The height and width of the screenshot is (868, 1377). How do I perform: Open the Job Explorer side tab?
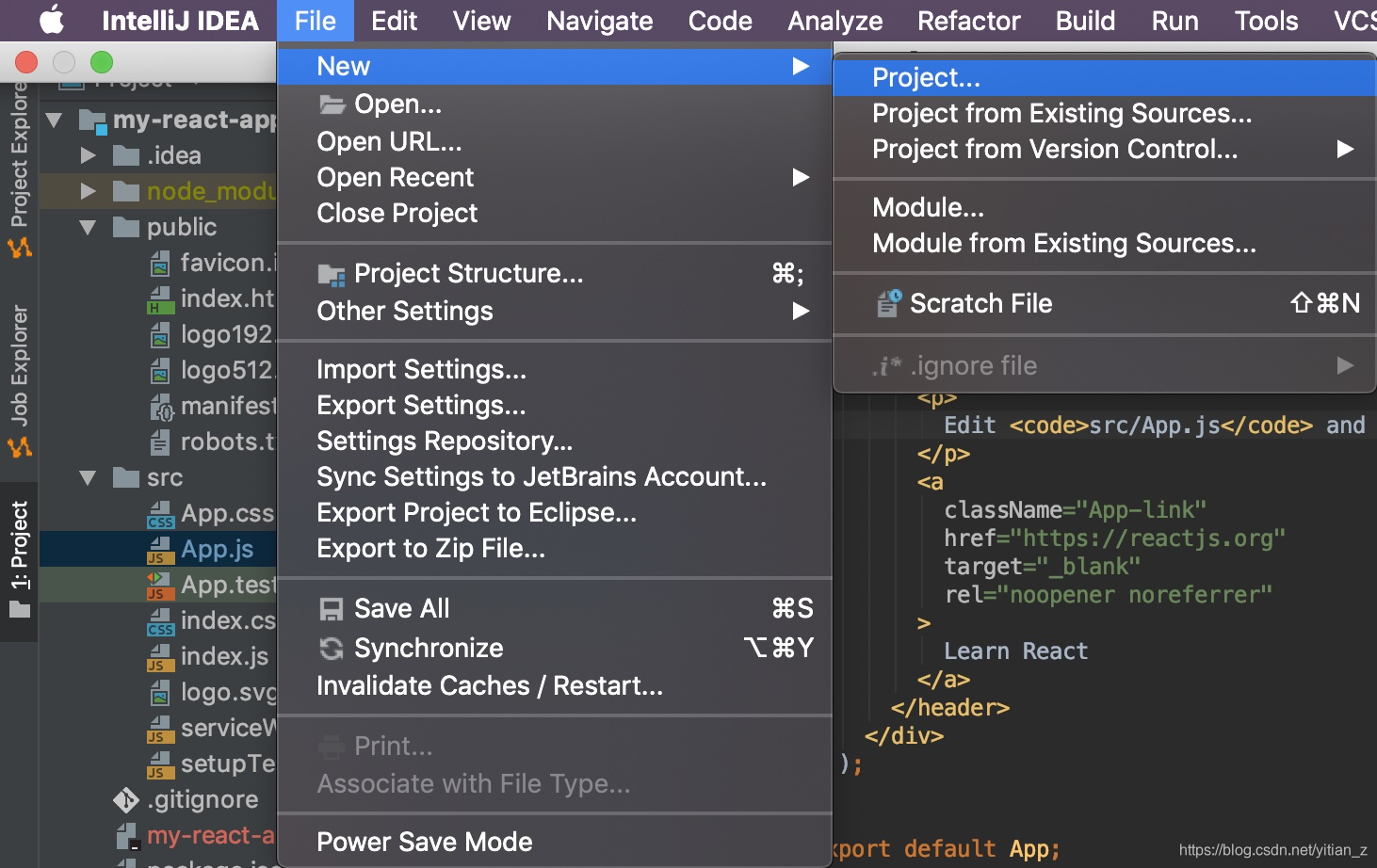[x=19, y=380]
